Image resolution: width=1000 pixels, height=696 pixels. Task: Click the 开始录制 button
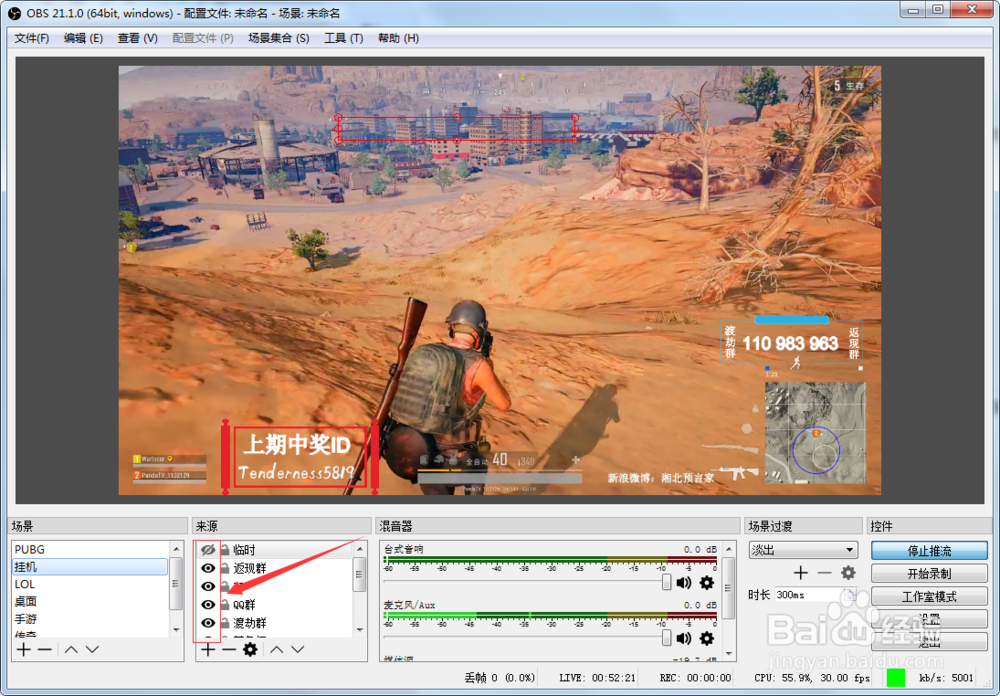(x=929, y=574)
